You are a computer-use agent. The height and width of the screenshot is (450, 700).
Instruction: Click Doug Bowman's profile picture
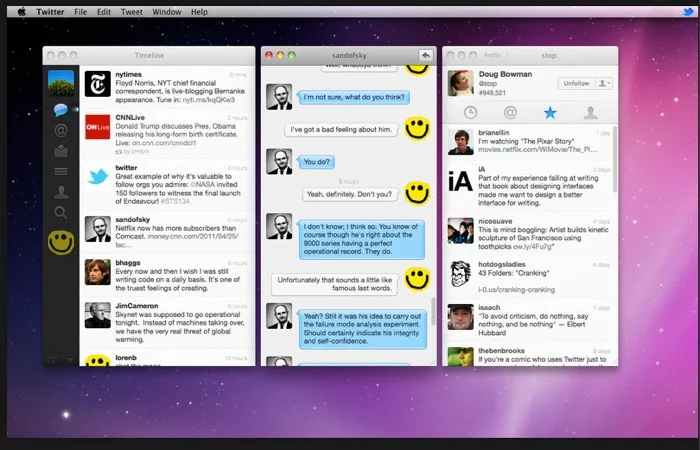tap(460, 83)
